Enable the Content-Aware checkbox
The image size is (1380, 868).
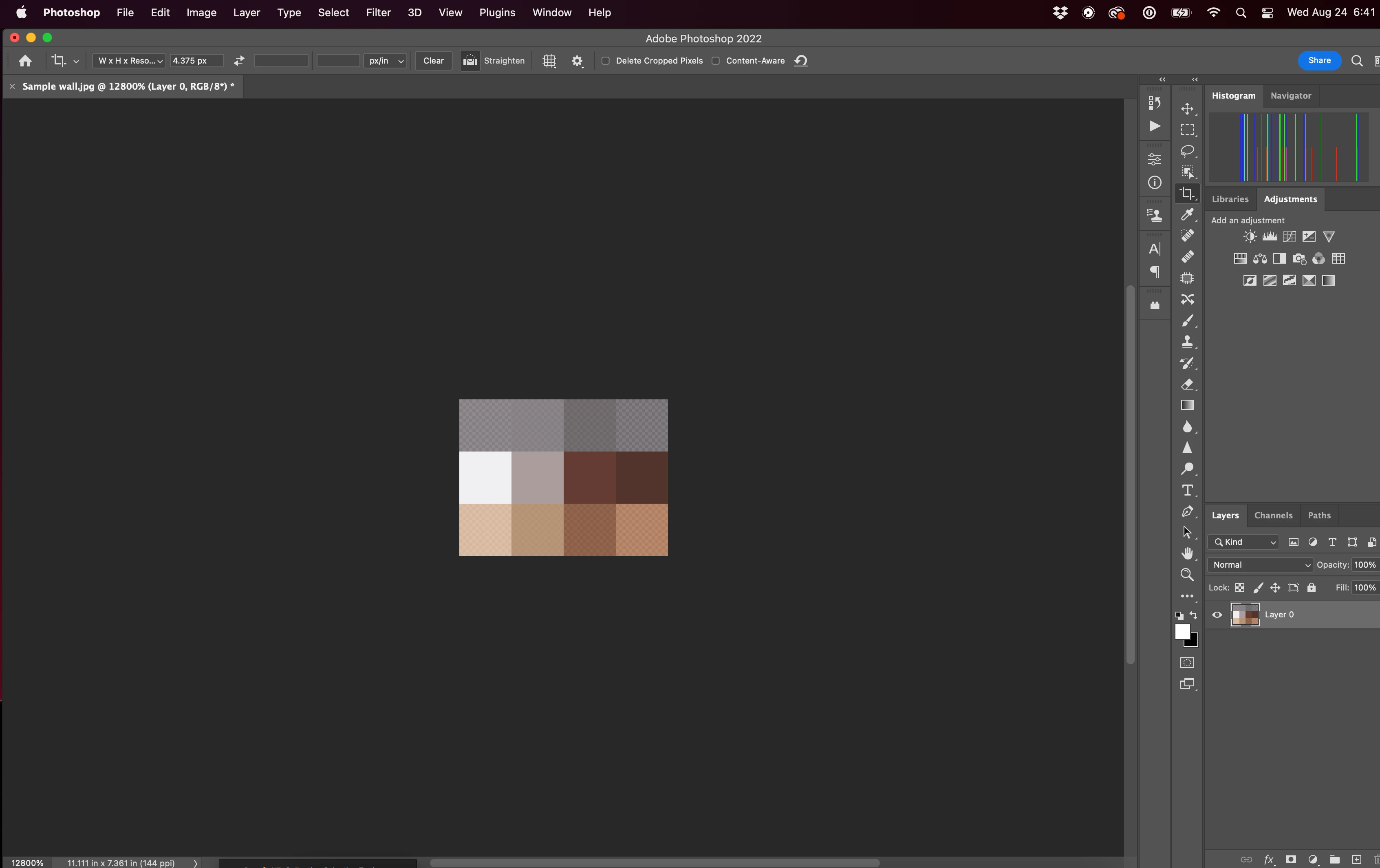click(715, 61)
